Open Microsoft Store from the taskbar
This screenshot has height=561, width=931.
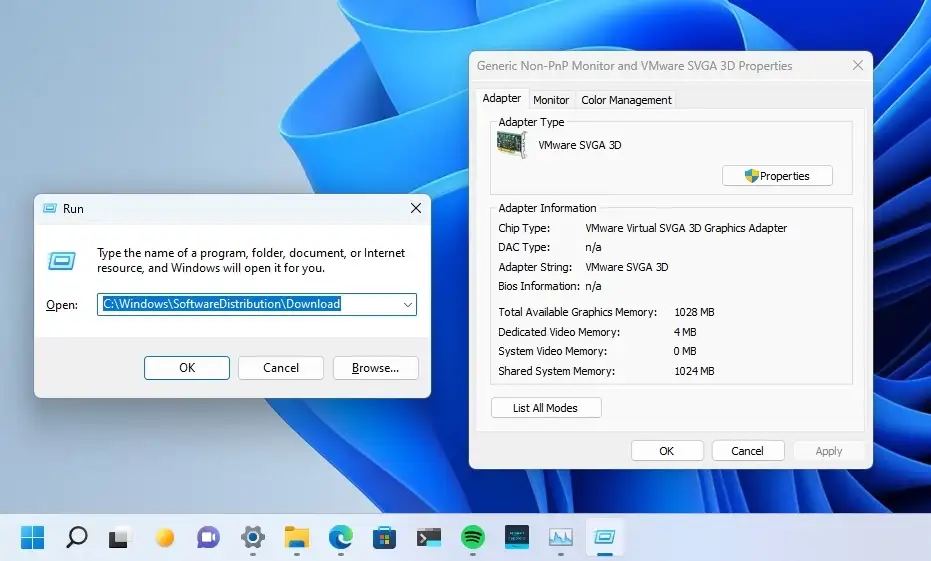pyautogui.click(x=385, y=538)
